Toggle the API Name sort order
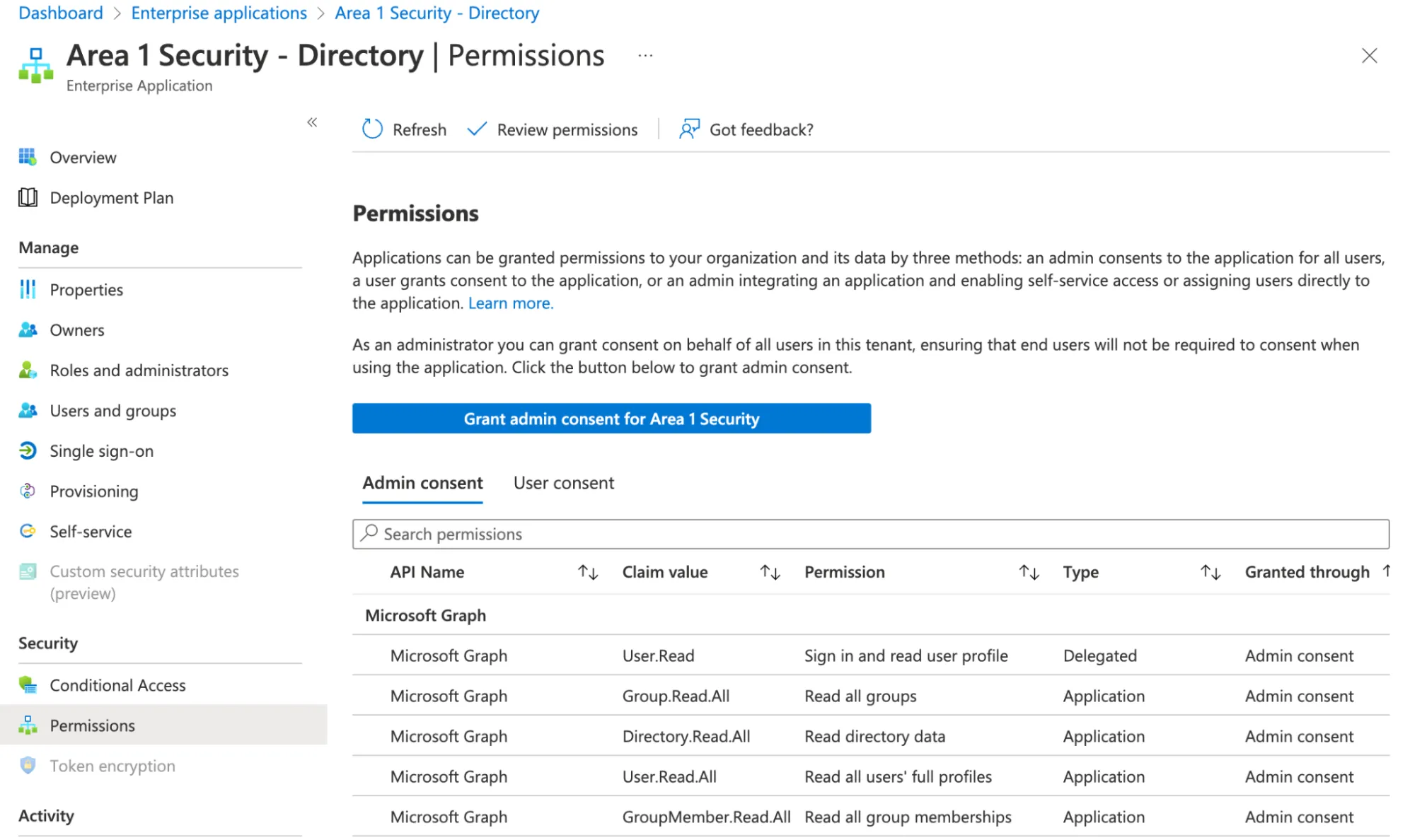Screen dimensions: 1410x840 click(x=586, y=572)
